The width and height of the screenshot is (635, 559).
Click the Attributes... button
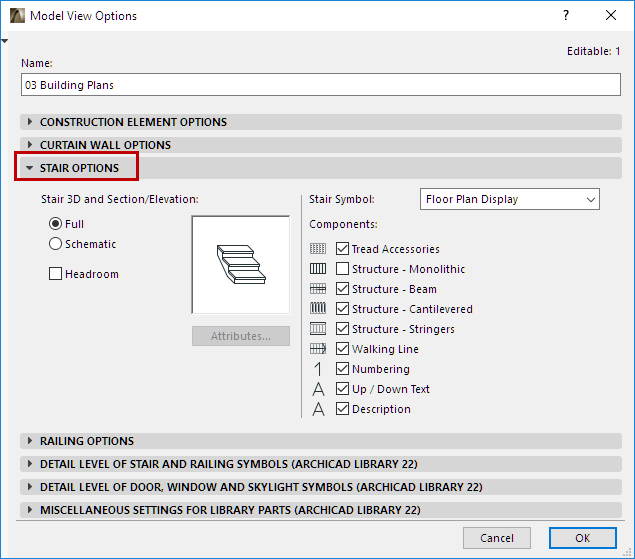point(241,336)
